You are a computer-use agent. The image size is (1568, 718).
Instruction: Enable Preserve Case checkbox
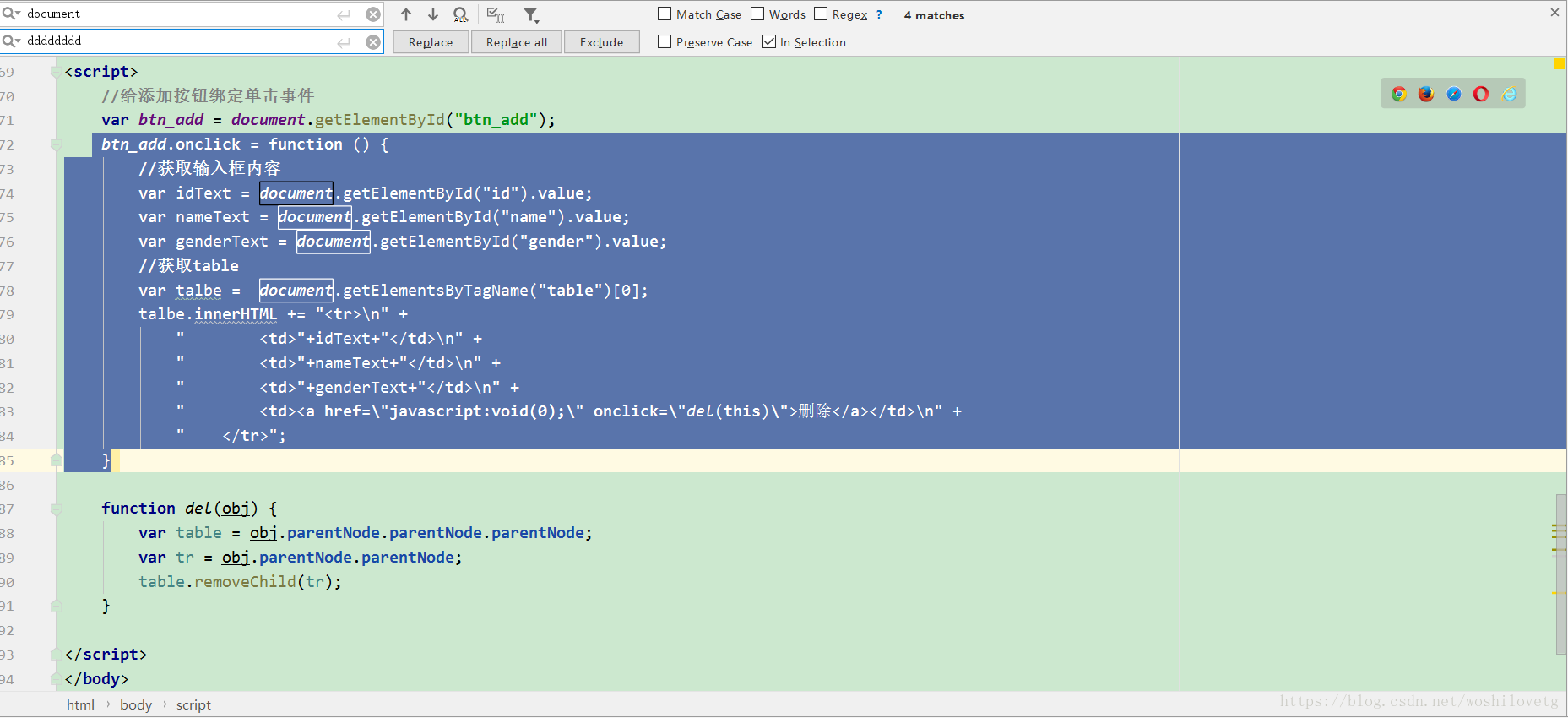point(665,41)
